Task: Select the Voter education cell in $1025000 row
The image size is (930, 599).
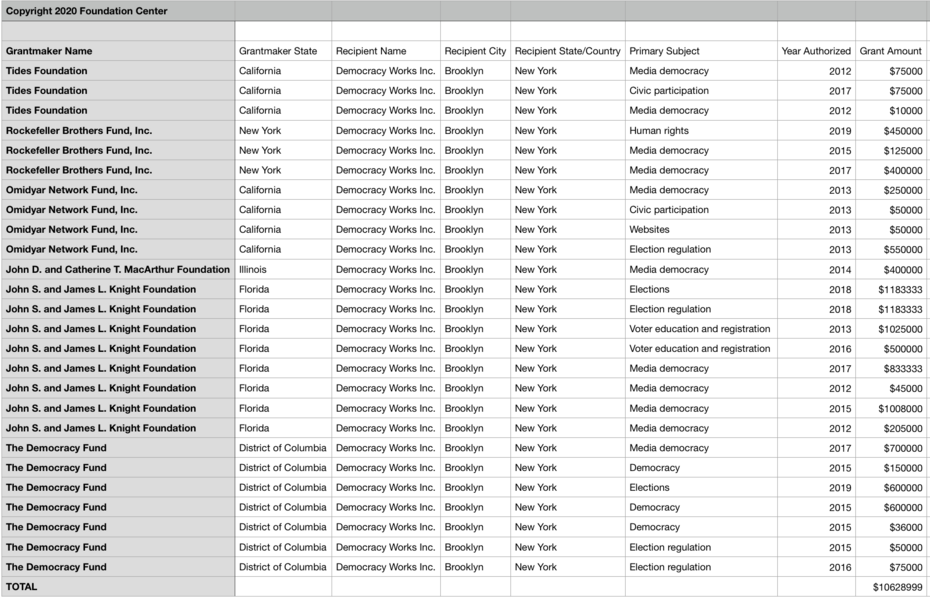Action: coord(701,329)
